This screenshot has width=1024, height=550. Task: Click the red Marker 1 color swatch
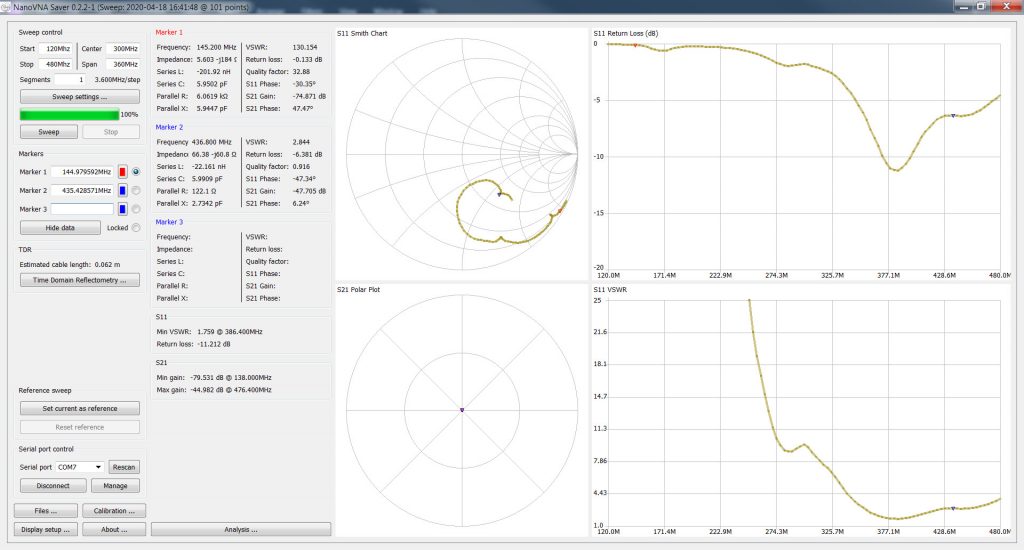pyautogui.click(x=123, y=172)
